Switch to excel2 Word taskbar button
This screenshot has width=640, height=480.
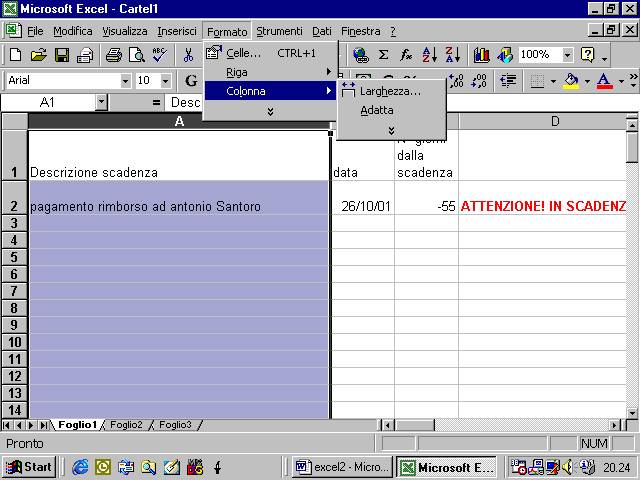pyautogui.click(x=342, y=467)
